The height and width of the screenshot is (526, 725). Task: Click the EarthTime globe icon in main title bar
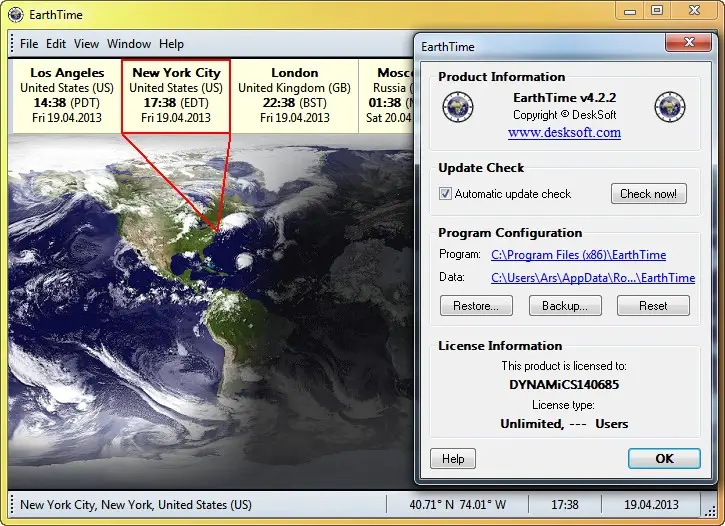pos(16,15)
